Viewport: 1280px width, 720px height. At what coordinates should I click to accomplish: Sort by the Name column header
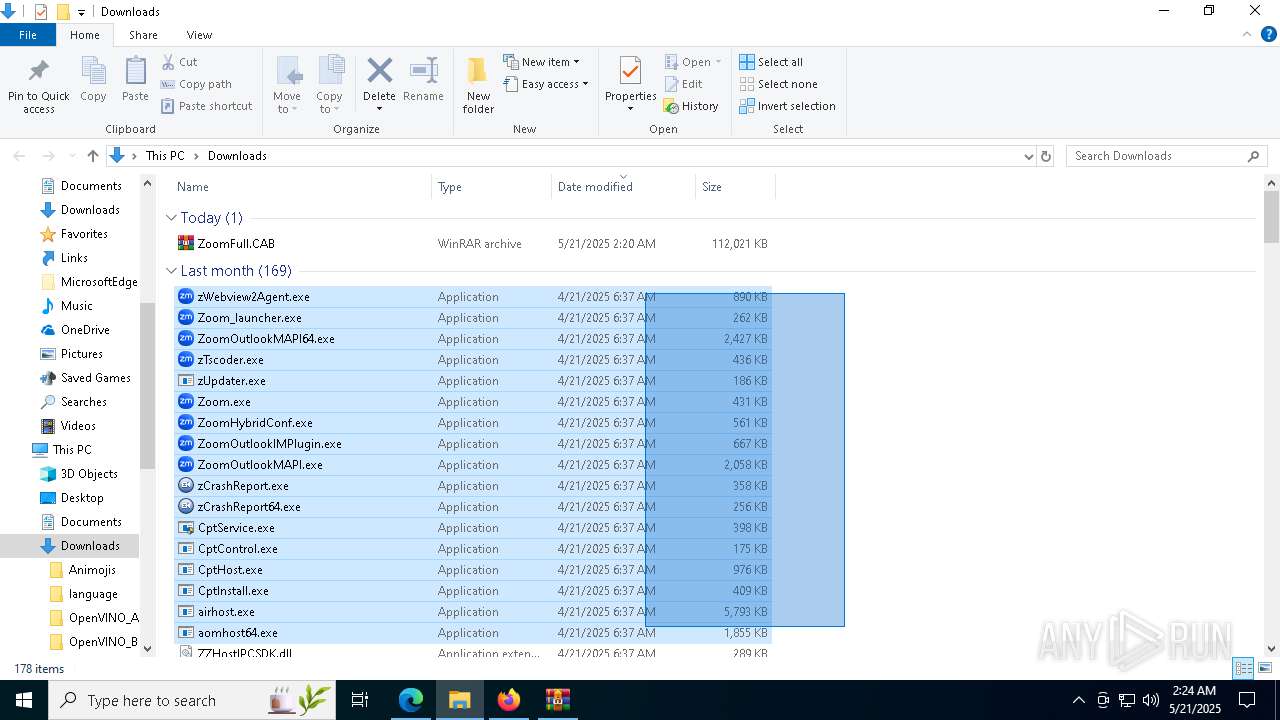301,187
